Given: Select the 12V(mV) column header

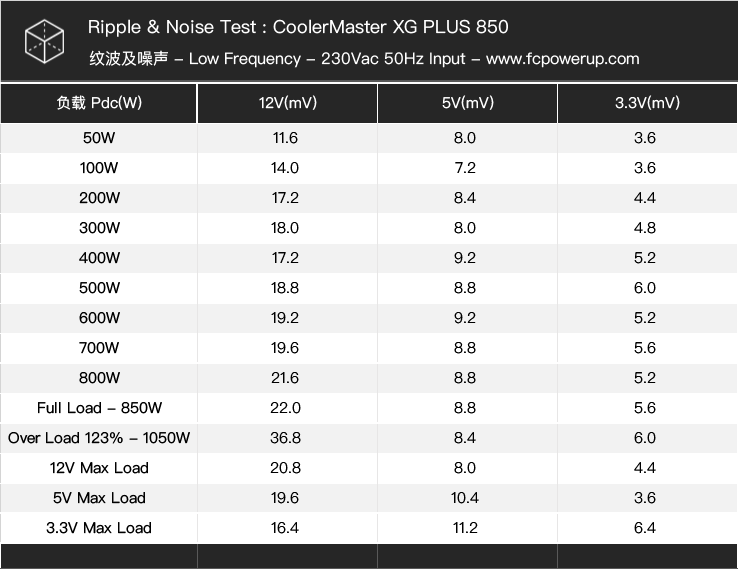Looking at the screenshot, I should click(288, 103).
